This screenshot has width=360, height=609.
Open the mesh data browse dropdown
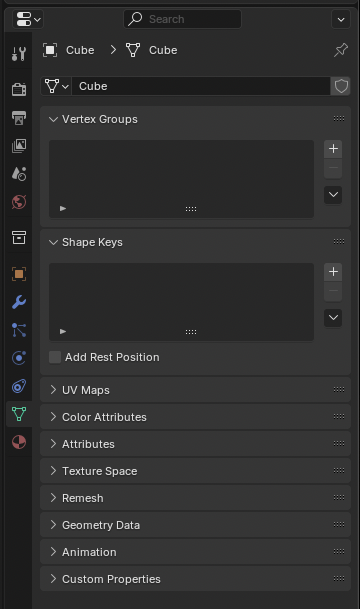56,86
